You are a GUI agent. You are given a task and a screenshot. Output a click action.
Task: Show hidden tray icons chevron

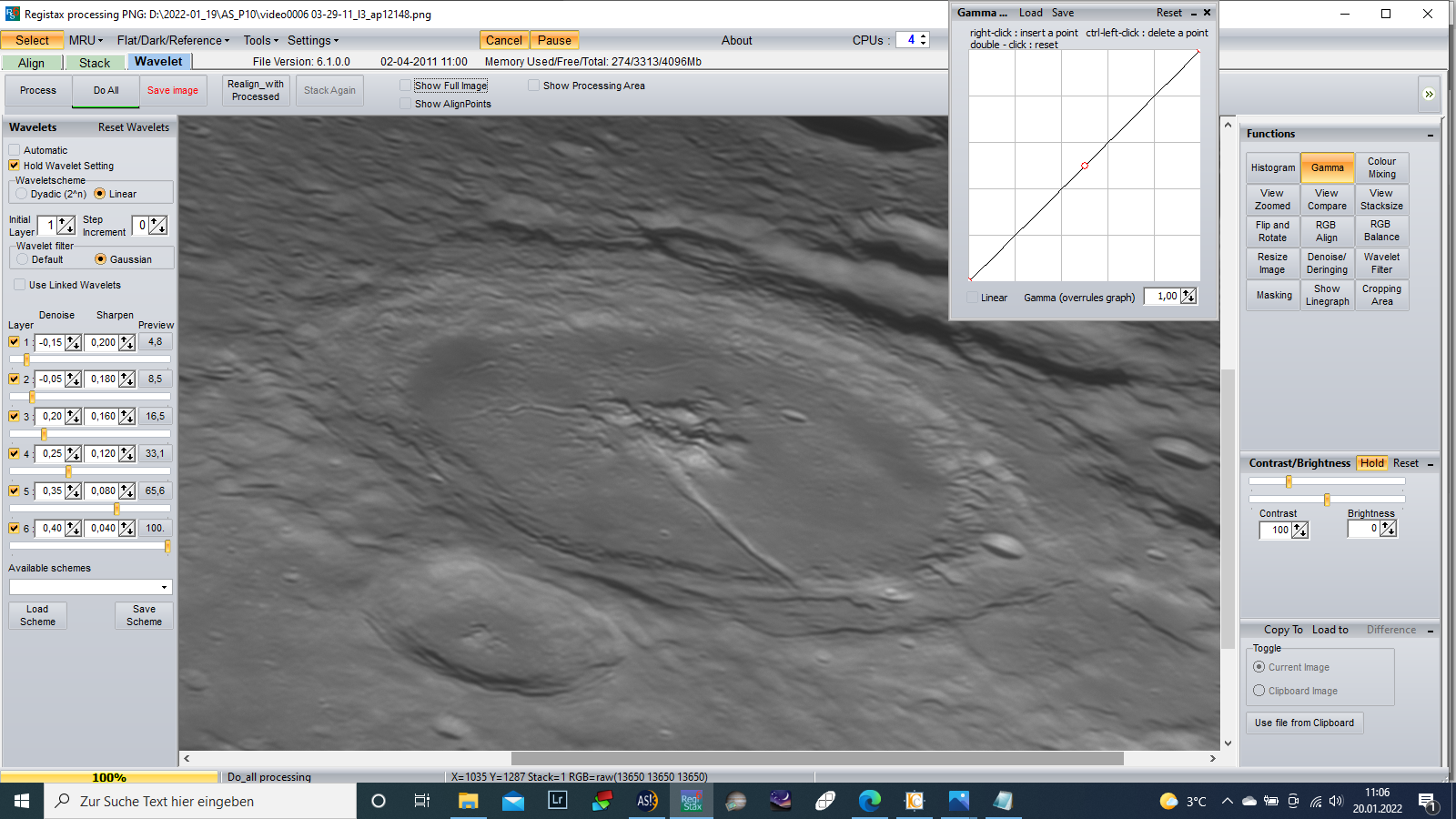[1227, 802]
